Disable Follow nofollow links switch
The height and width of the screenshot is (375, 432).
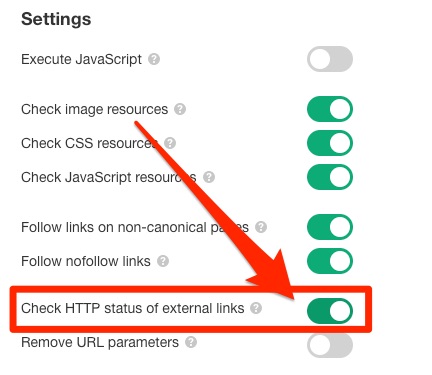point(330,261)
